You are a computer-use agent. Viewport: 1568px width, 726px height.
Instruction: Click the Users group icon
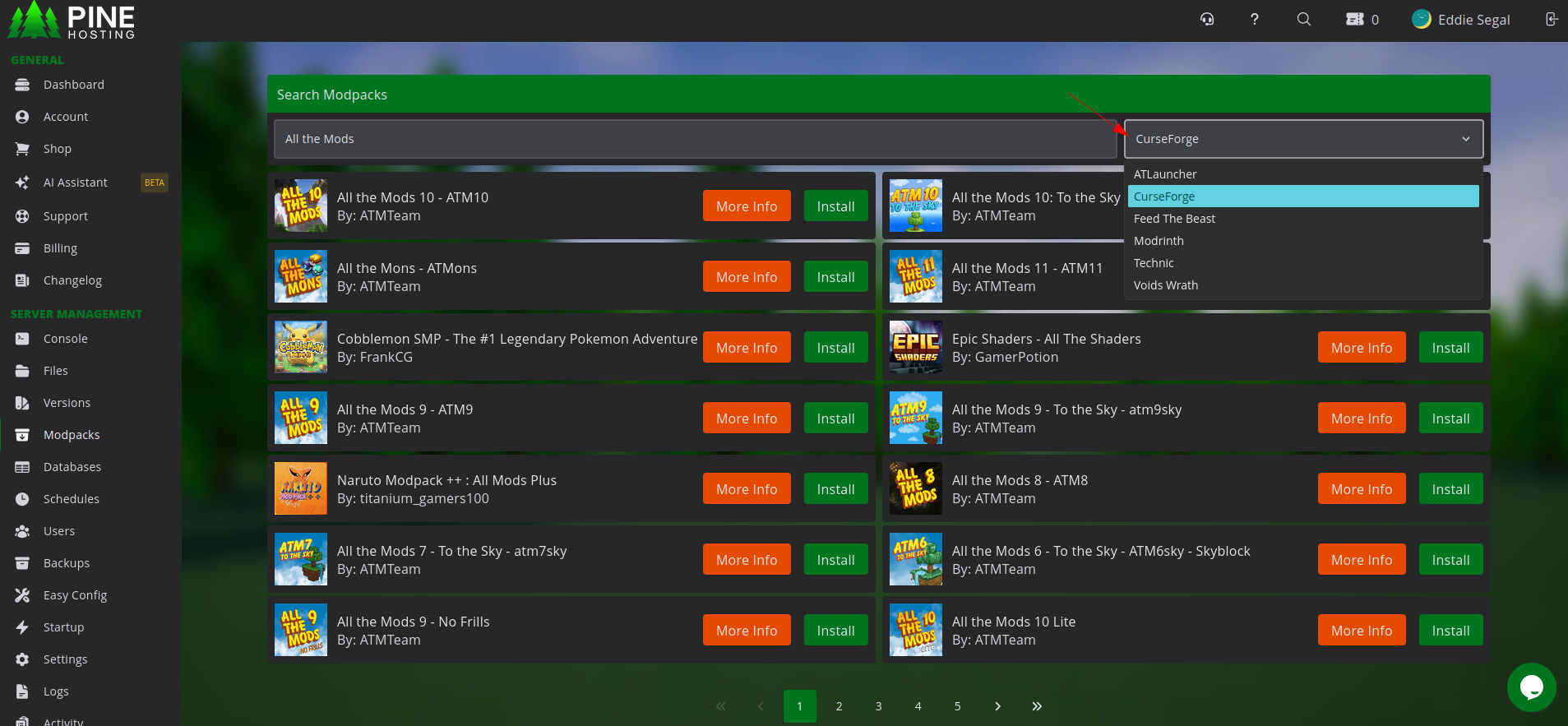click(22, 531)
